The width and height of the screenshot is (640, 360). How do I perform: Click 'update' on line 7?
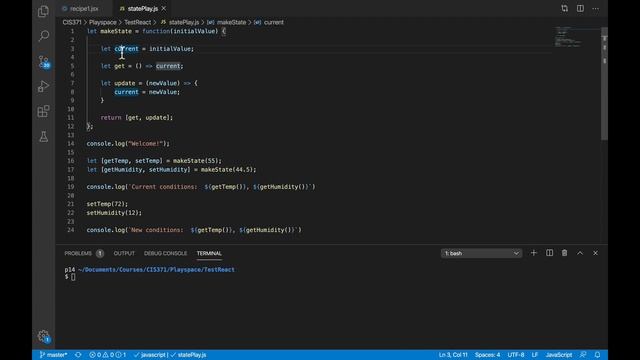click(124, 83)
